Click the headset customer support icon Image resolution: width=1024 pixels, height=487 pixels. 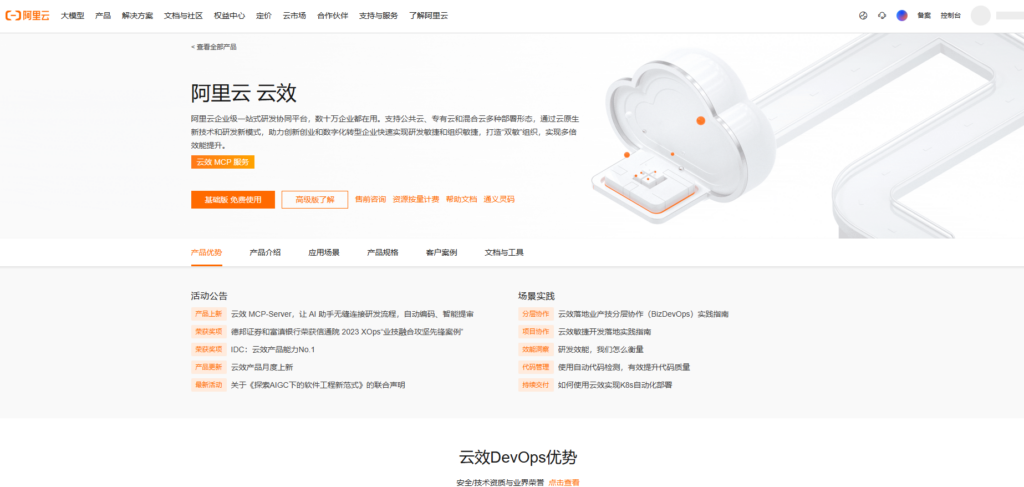882,15
